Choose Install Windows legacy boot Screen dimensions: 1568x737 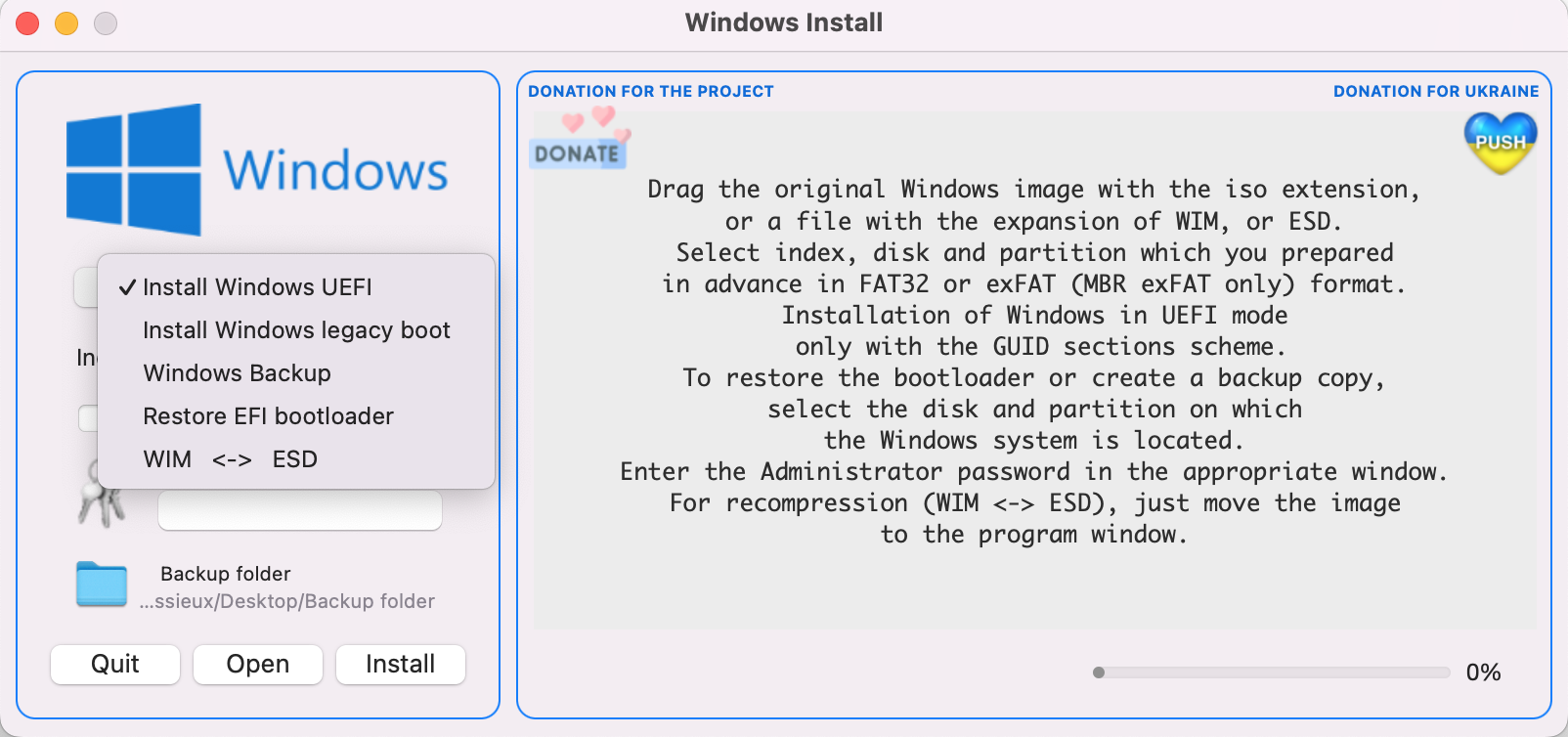[x=296, y=330]
